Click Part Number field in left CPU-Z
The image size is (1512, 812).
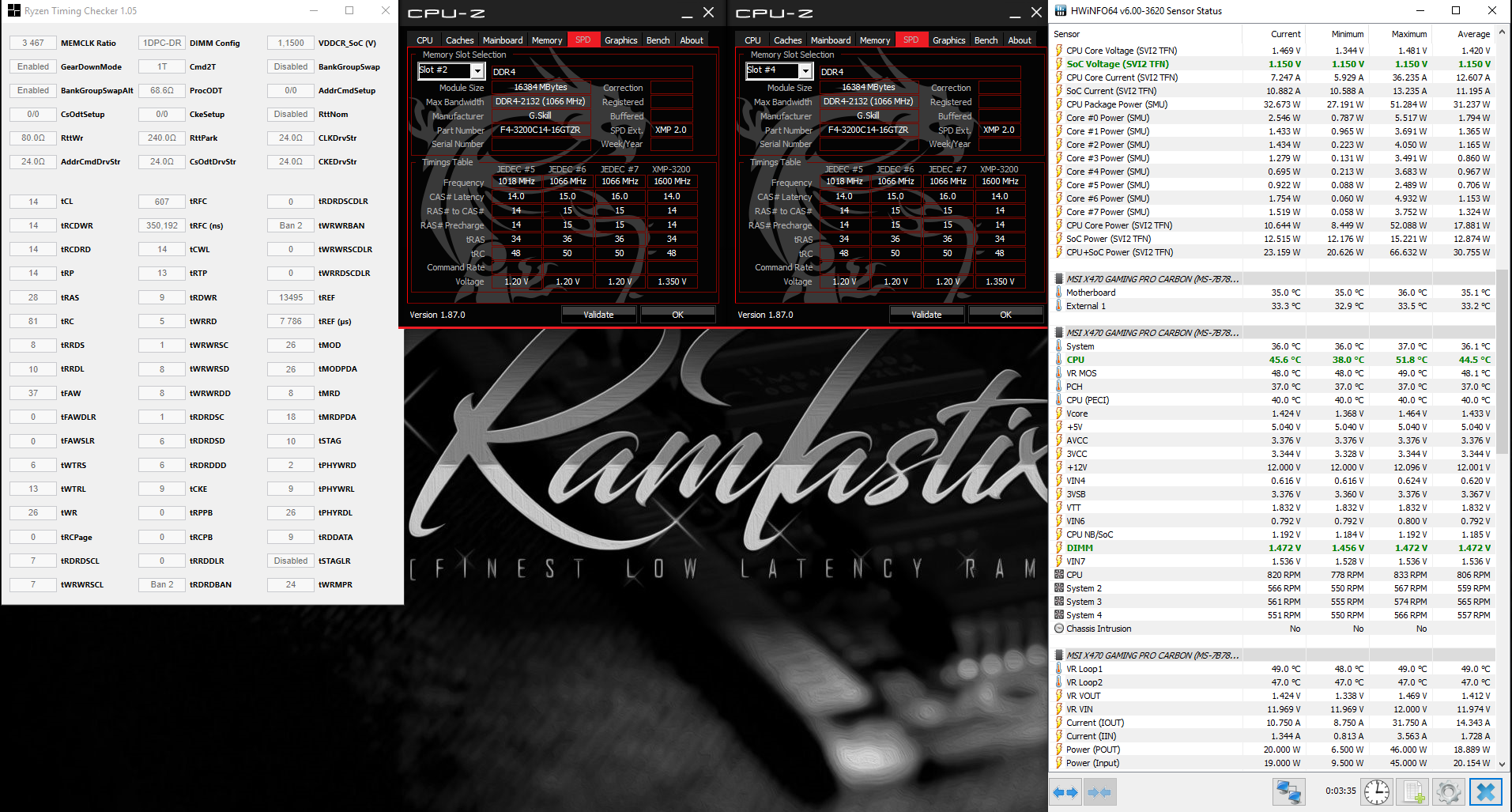(x=541, y=130)
